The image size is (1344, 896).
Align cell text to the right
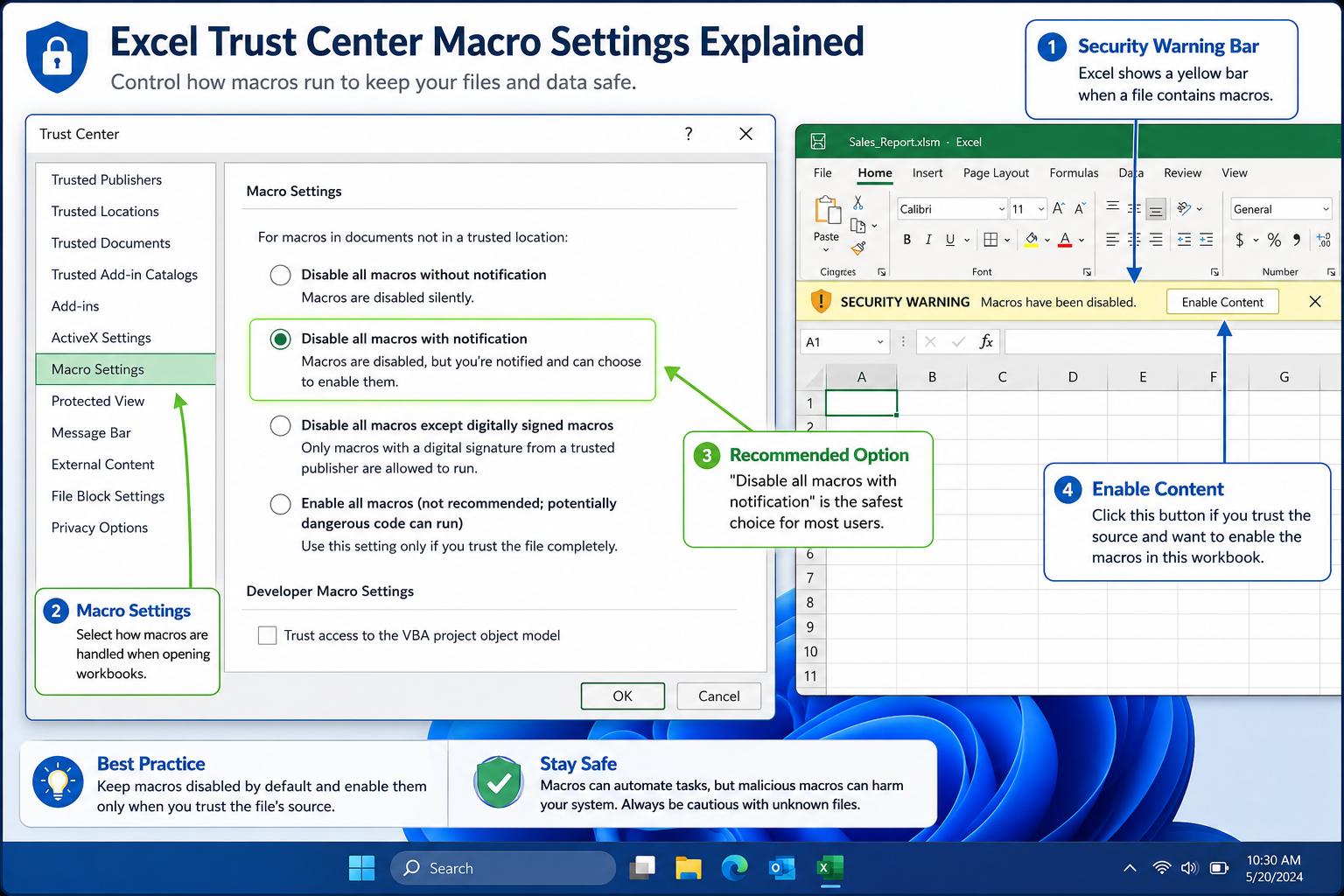(1156, 240)
